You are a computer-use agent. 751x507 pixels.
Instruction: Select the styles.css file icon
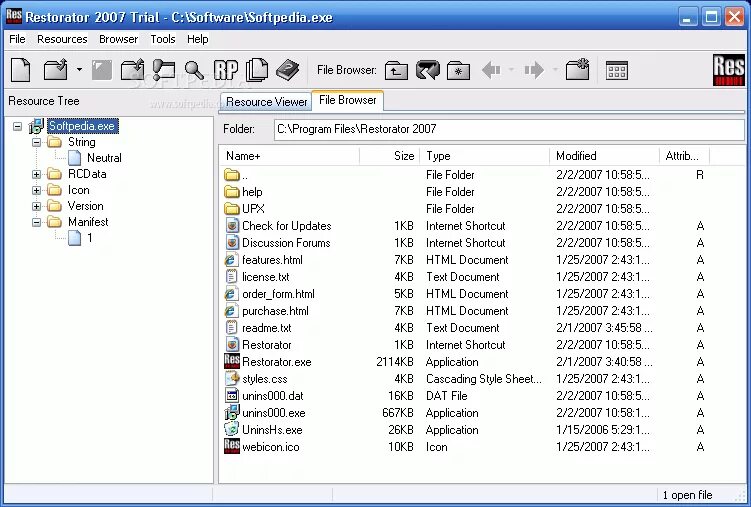[x=232, y=379]
